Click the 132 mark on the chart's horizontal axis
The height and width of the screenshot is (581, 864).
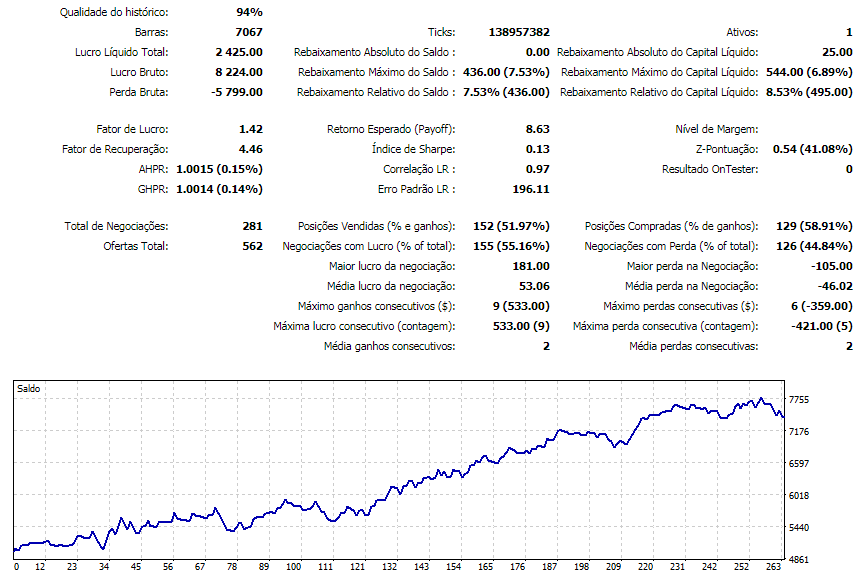tap(389, 567)
